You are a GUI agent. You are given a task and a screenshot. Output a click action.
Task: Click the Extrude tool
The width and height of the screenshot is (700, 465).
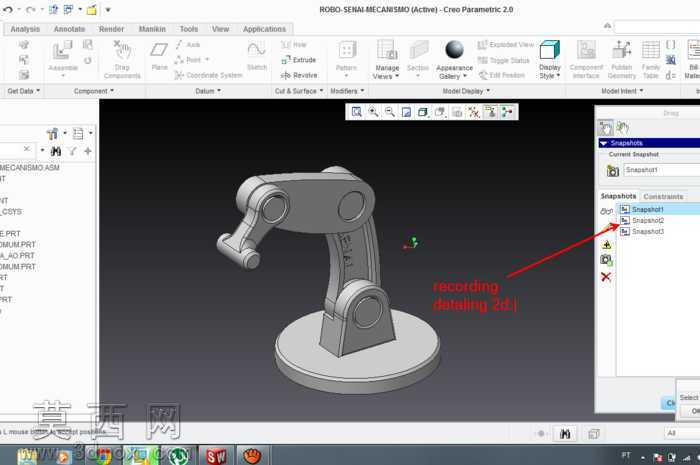[x=299, y=60]
